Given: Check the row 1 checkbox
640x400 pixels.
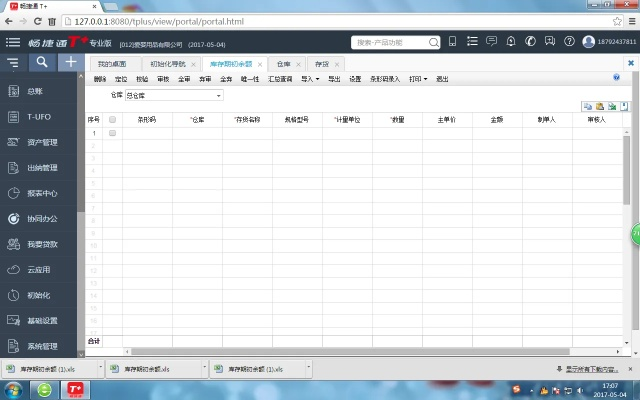Looking at the screenshot, I should (x=112, y=133).
